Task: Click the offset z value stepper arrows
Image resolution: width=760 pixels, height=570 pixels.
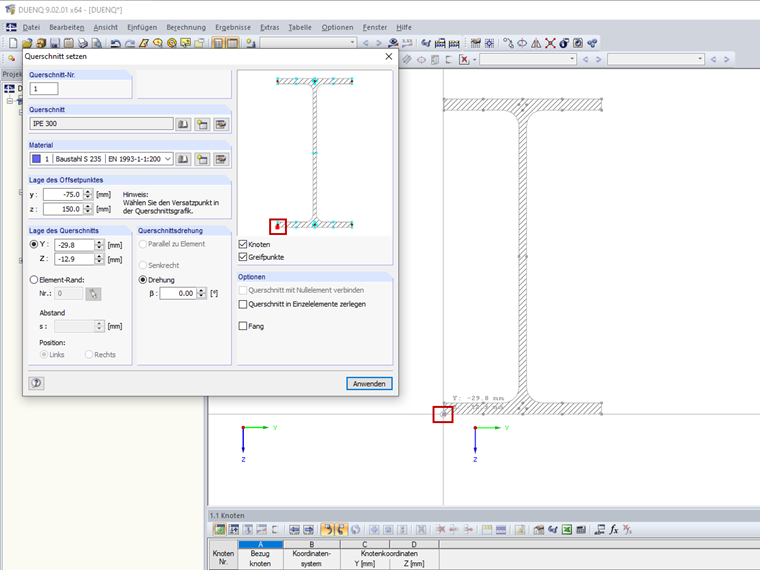Action: tap(88, 209)
